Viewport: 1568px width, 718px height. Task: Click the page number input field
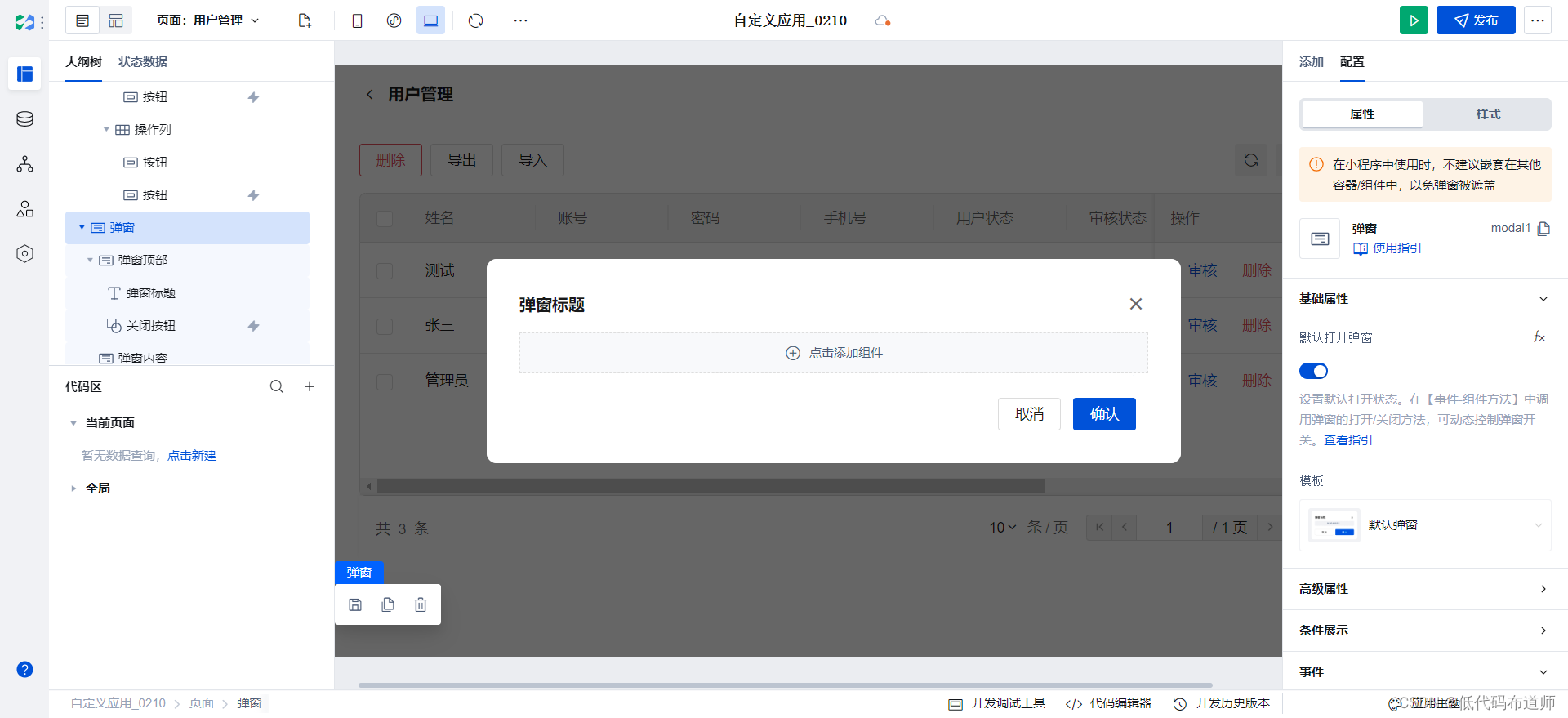1169,528
